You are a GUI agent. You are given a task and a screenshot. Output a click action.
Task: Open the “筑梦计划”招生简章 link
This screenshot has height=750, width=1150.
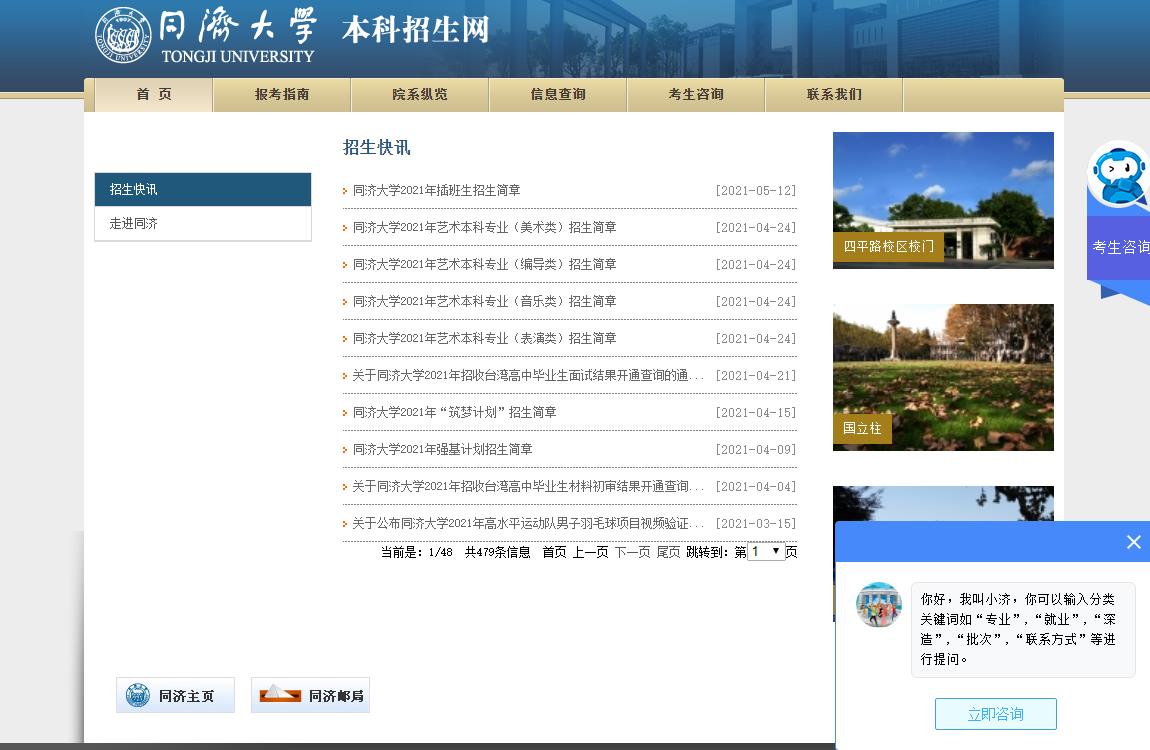pos(455,413)
